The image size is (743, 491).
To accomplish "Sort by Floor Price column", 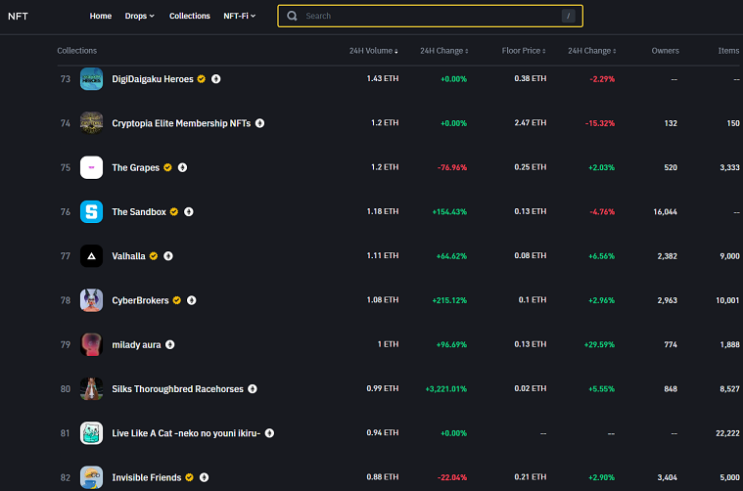I will 524,51.
